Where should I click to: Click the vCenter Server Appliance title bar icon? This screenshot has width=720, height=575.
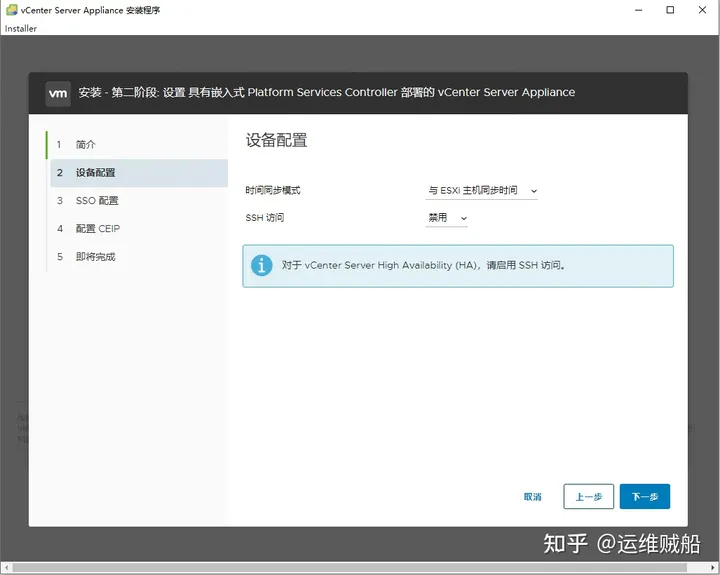click(x=11, y=10)
